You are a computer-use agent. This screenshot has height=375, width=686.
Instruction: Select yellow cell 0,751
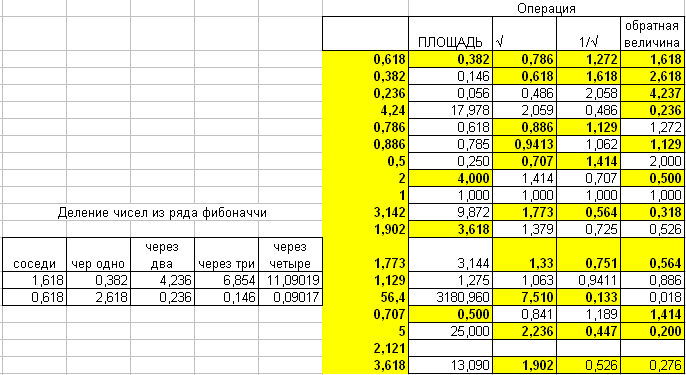tap(588, 255)
